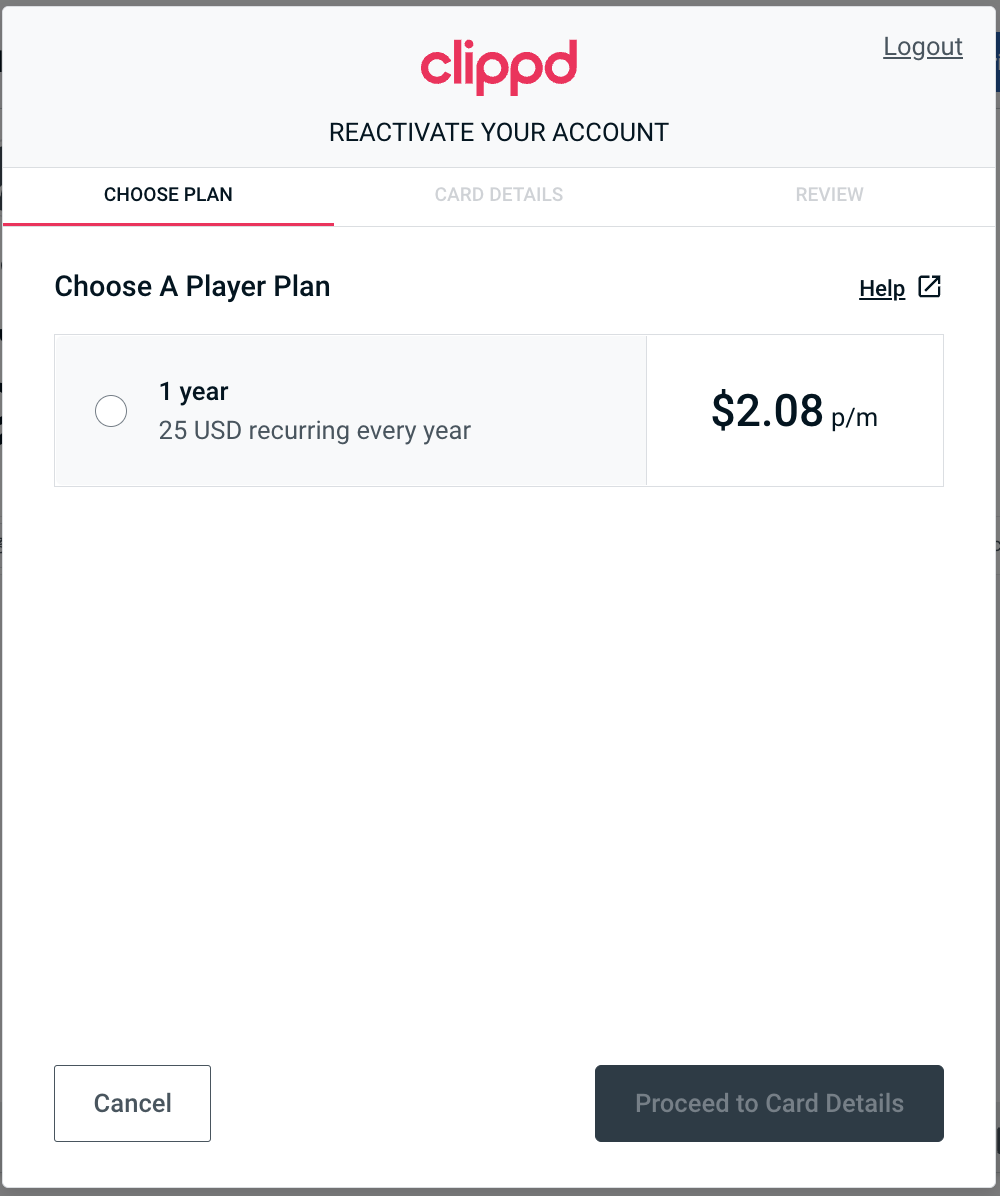This screenshot has width=1000, height=1196.
Task: Click the external link icon beside Help
Action: (x=930, y=287)
